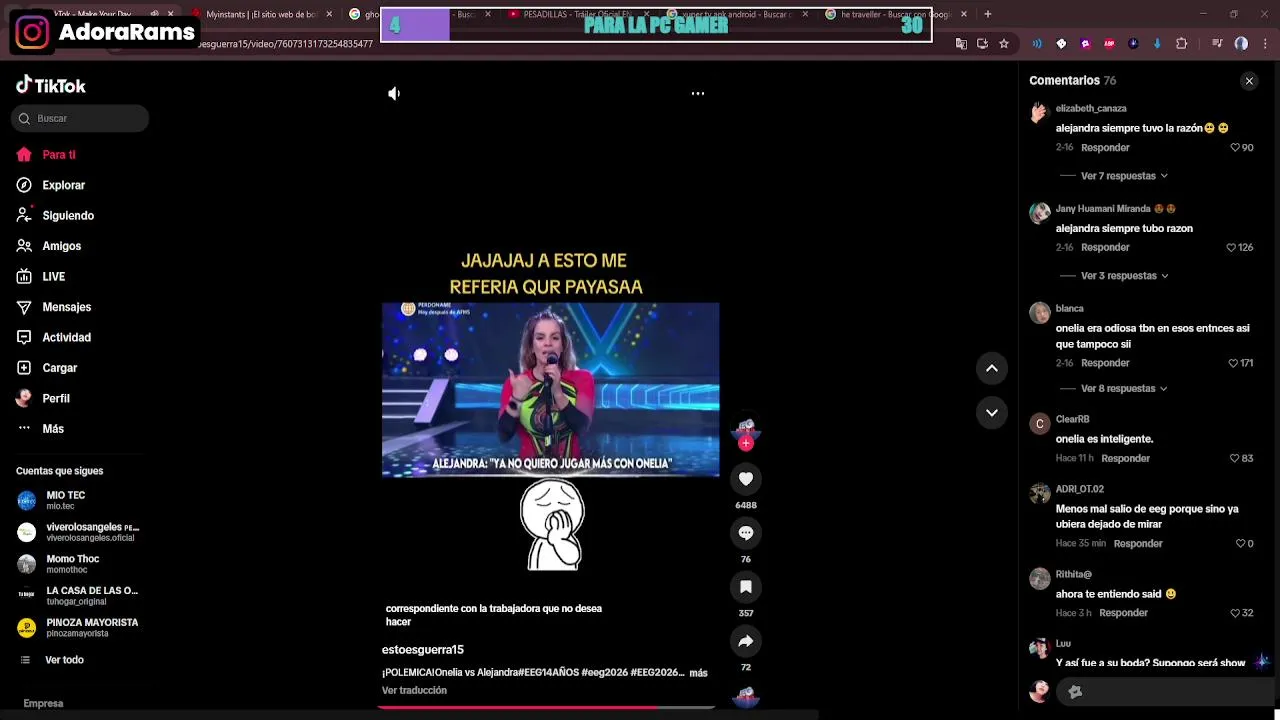This screenshot has width=1280, height=720.
Task: Go to previous video with up arrow
Action: coord(992,368)
